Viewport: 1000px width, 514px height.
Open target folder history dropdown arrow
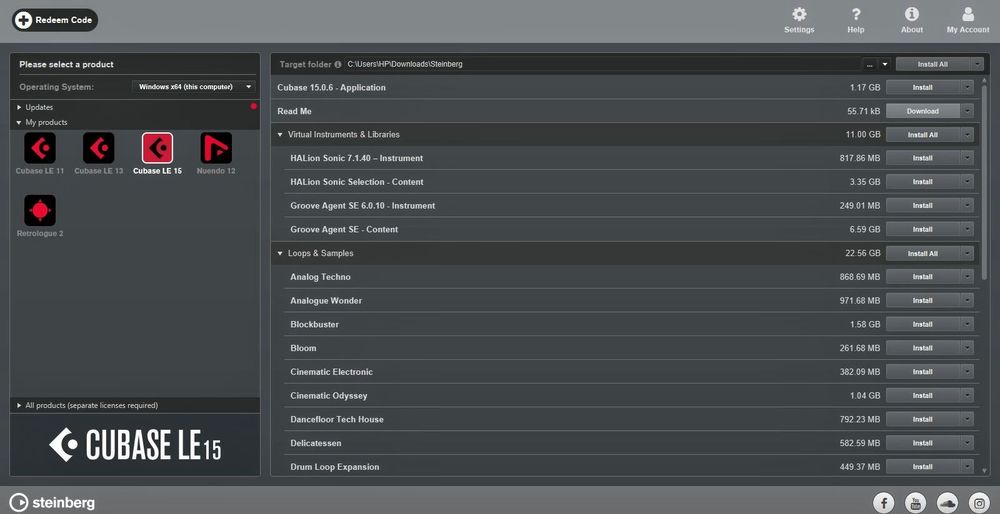[x=885, y=64]
